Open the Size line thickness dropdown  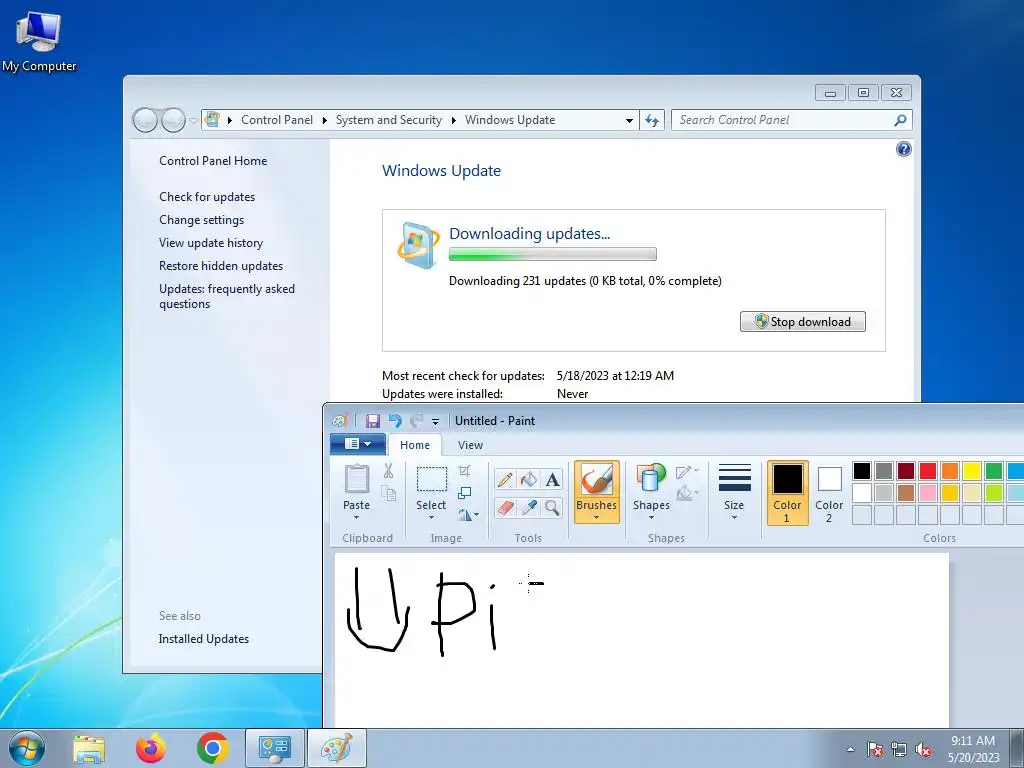[734, 491]
